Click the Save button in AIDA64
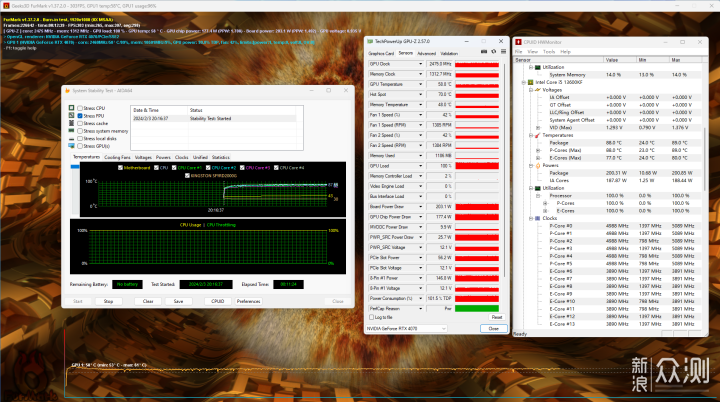This screenshot has width=720, height=402. coord(178,301)
